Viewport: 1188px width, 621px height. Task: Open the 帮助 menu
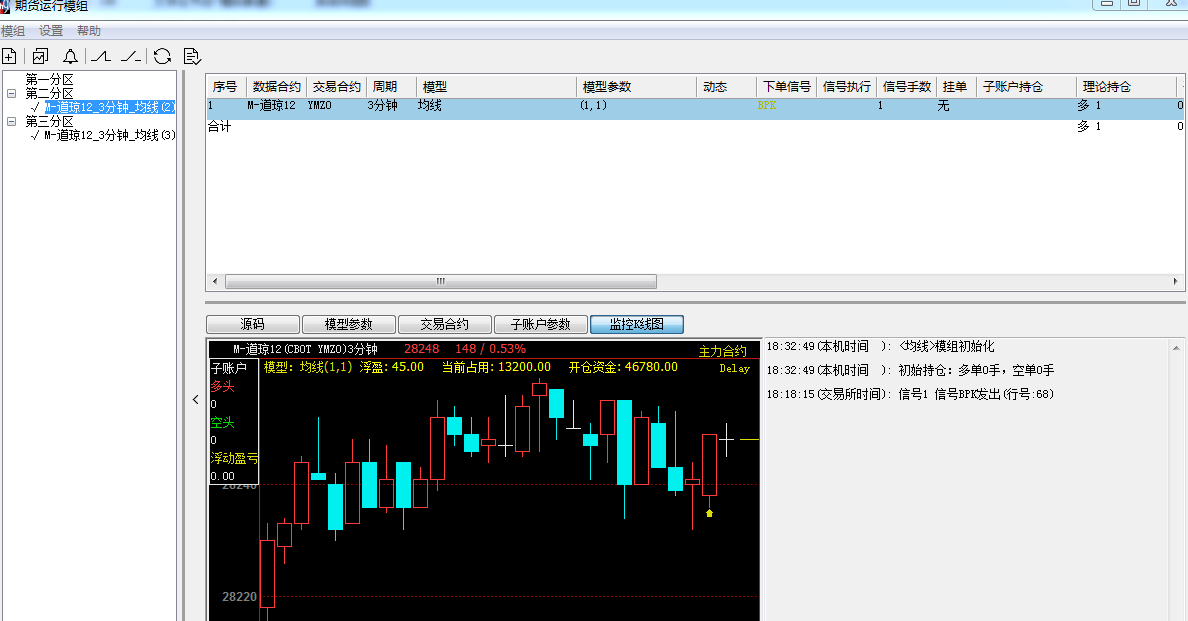click(89, 31)
